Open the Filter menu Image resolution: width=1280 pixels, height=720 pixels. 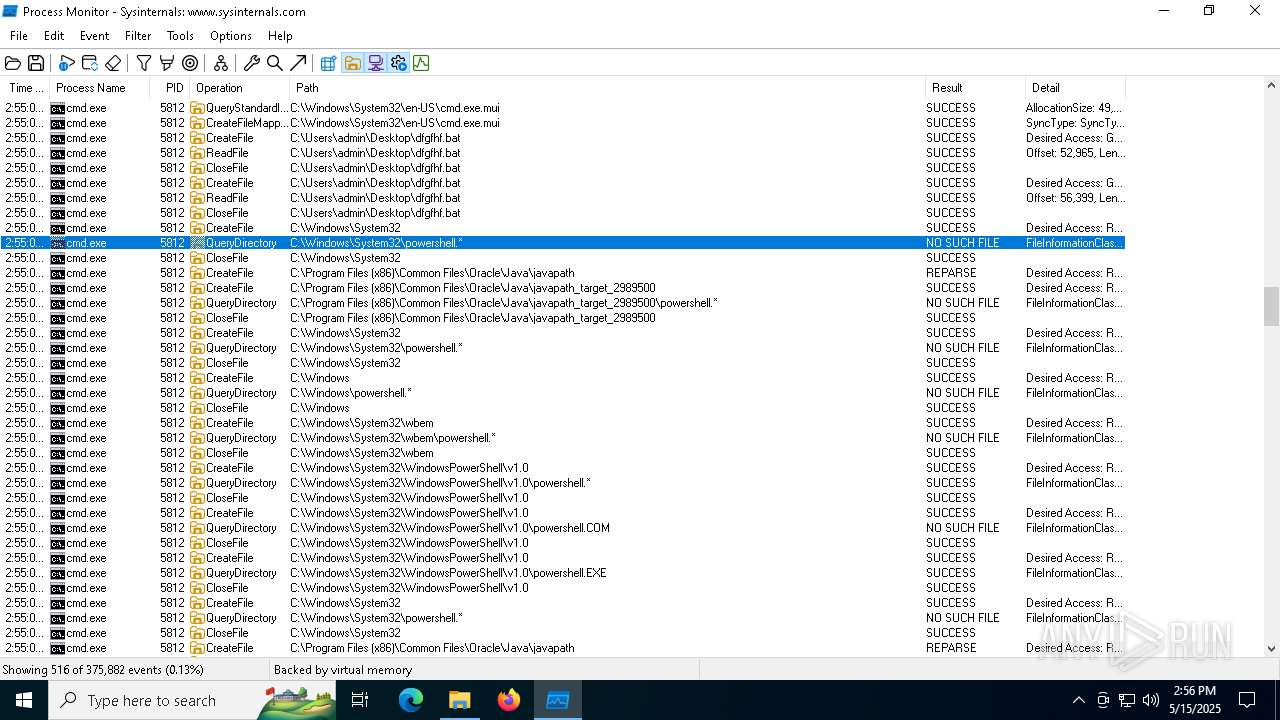click(x=138, y=36)
